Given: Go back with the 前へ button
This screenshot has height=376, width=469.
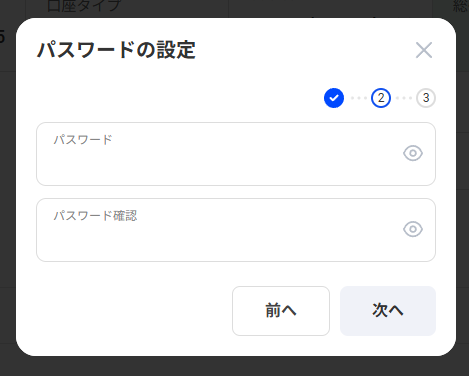Looking at the screenshot, I should tap(281, 311).
